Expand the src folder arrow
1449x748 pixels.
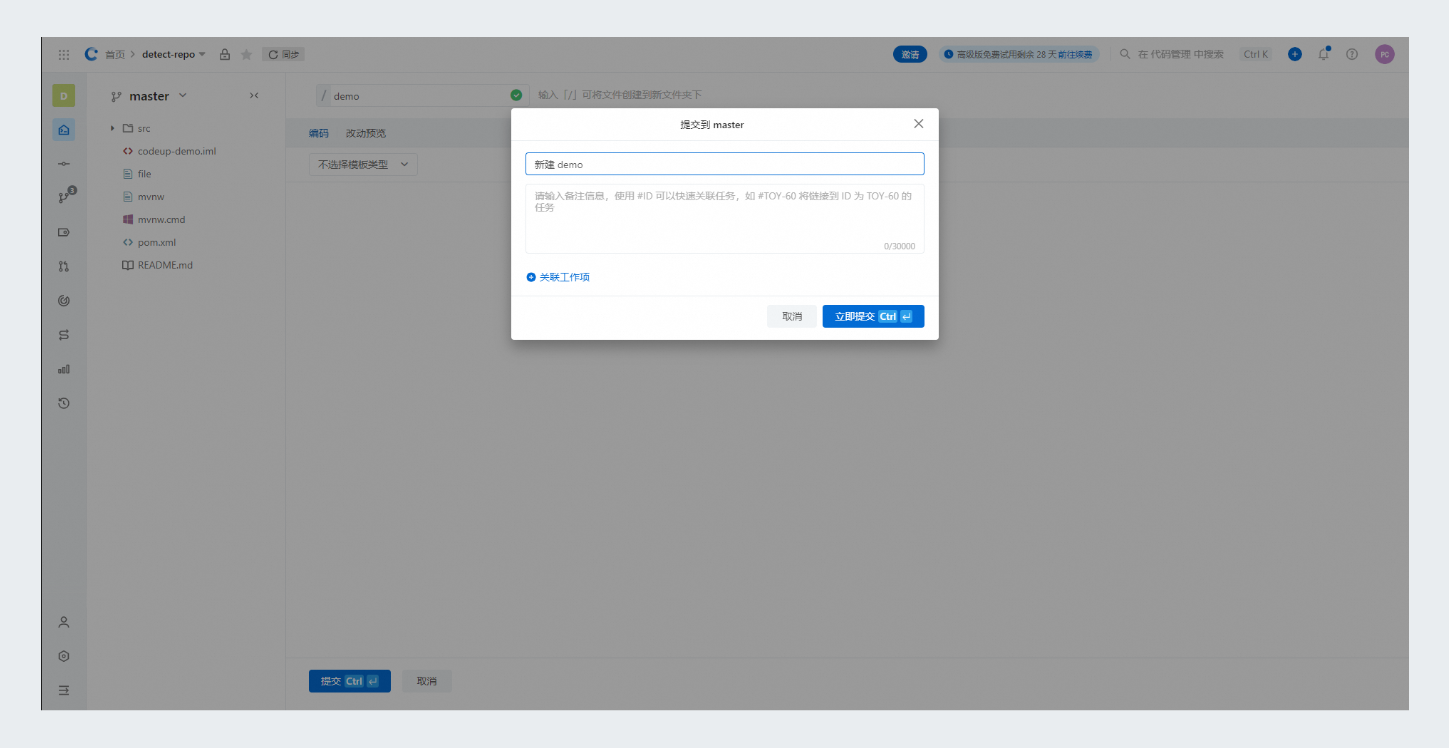pyautogui.click(x=113, y=128)
